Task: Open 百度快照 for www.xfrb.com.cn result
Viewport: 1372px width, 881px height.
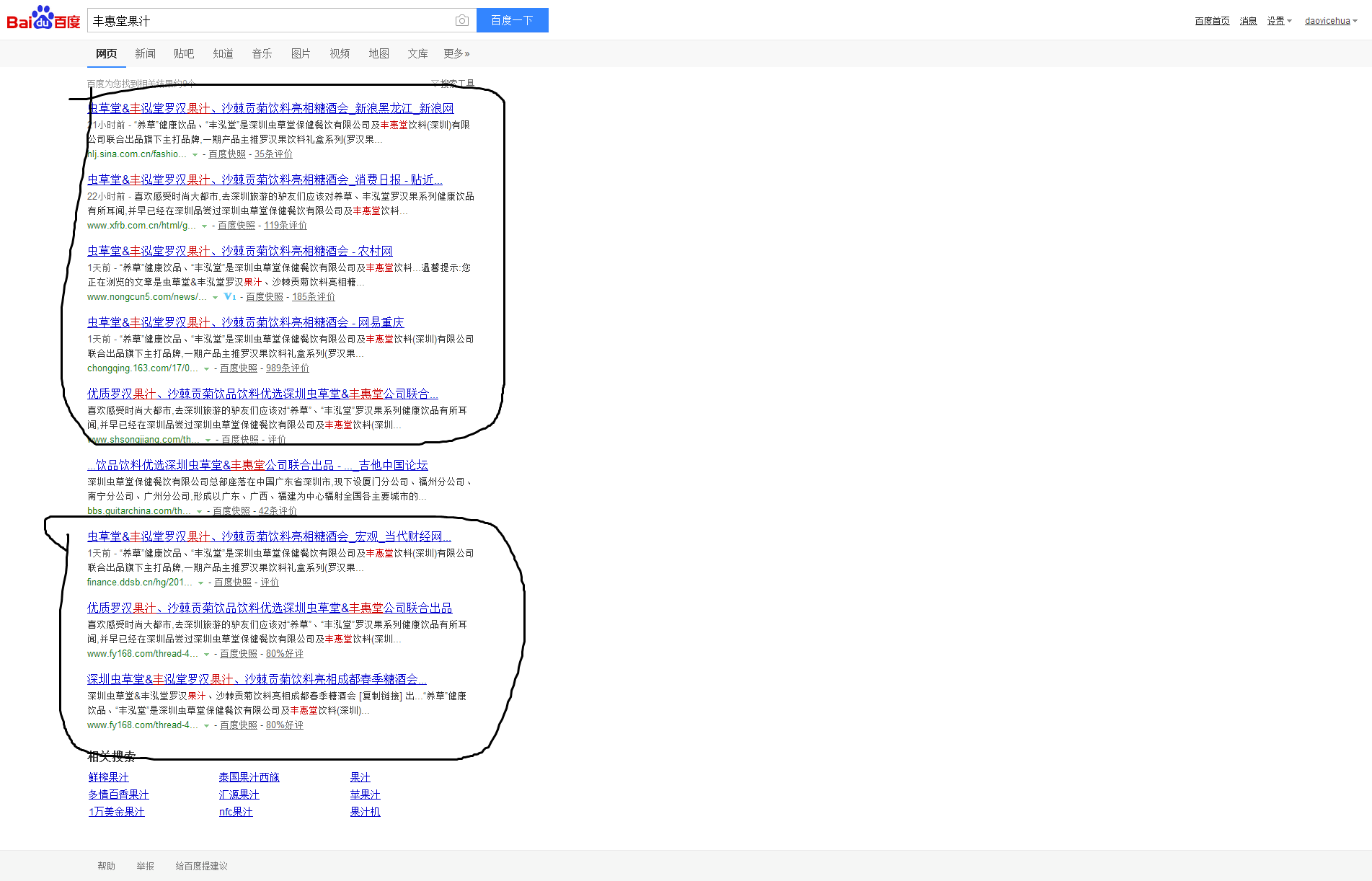Action: point(236,226)
